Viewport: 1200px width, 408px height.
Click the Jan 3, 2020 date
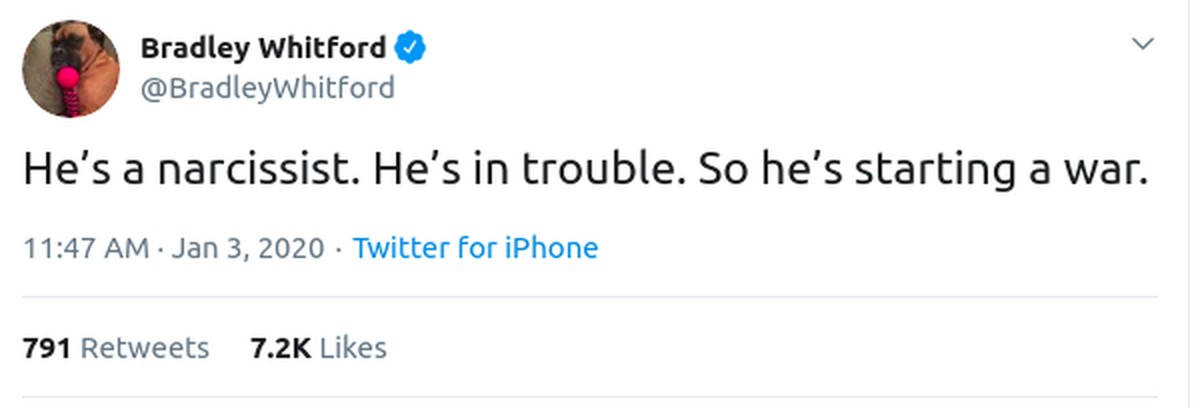[248, 247]
